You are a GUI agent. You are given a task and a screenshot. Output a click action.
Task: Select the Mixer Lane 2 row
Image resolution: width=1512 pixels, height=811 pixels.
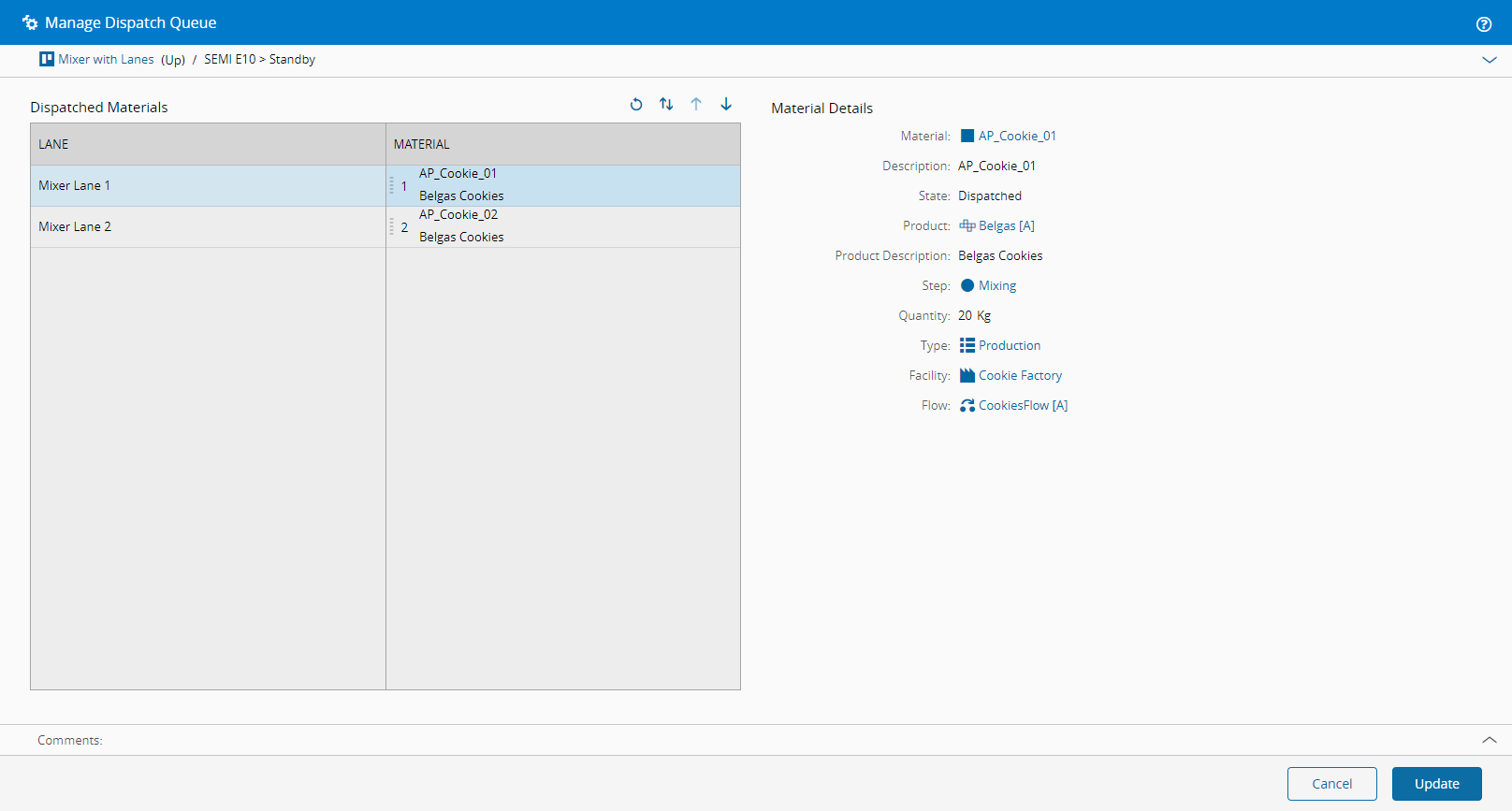point(75,226)
